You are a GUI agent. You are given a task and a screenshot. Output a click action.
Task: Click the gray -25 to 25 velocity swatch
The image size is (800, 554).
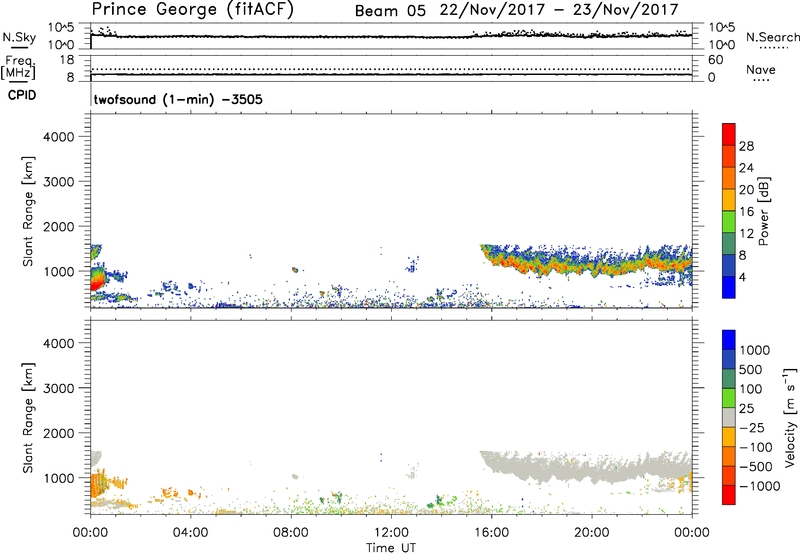point(729,417)
